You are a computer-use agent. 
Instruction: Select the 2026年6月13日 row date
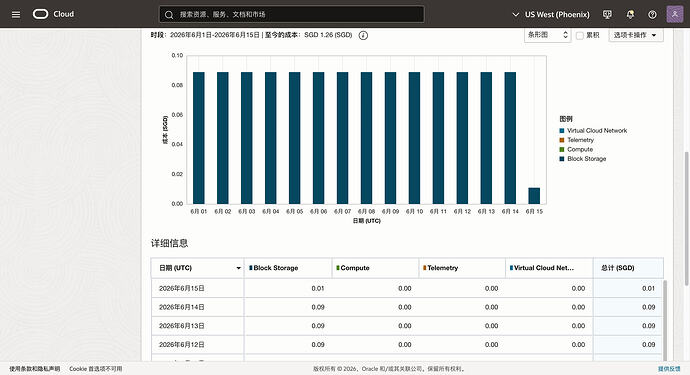(182, 326)
